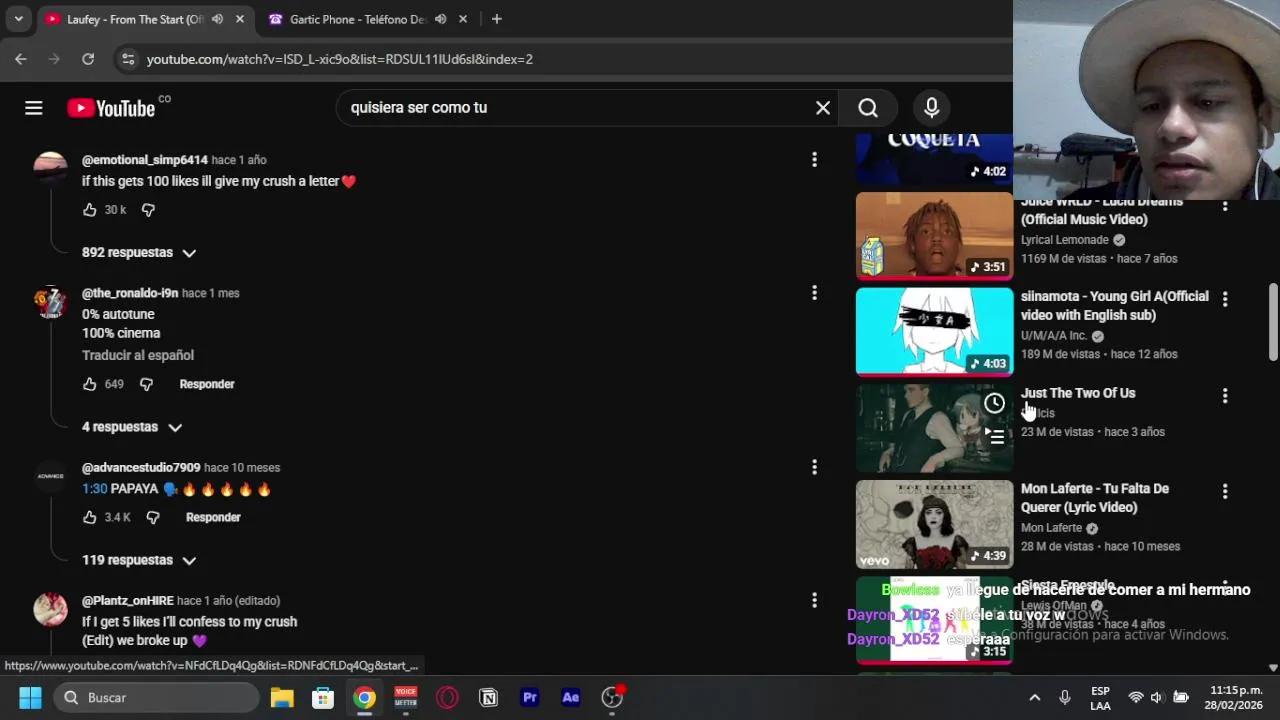View site information icon in address bar
This screenshot has width=1280, height=720.
pos(128,59)
